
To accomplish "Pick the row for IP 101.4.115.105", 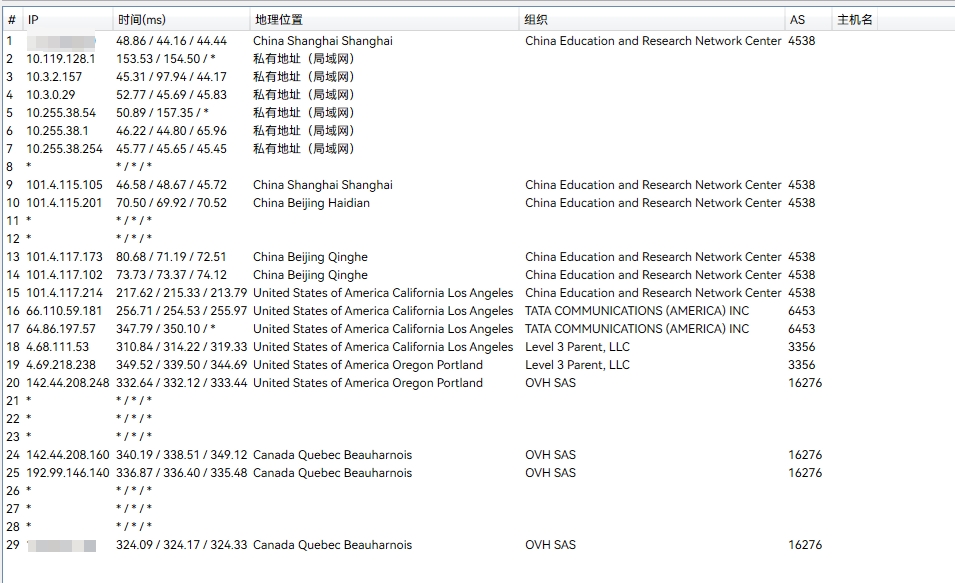I will pyautogui.click(x=64, y=185).
